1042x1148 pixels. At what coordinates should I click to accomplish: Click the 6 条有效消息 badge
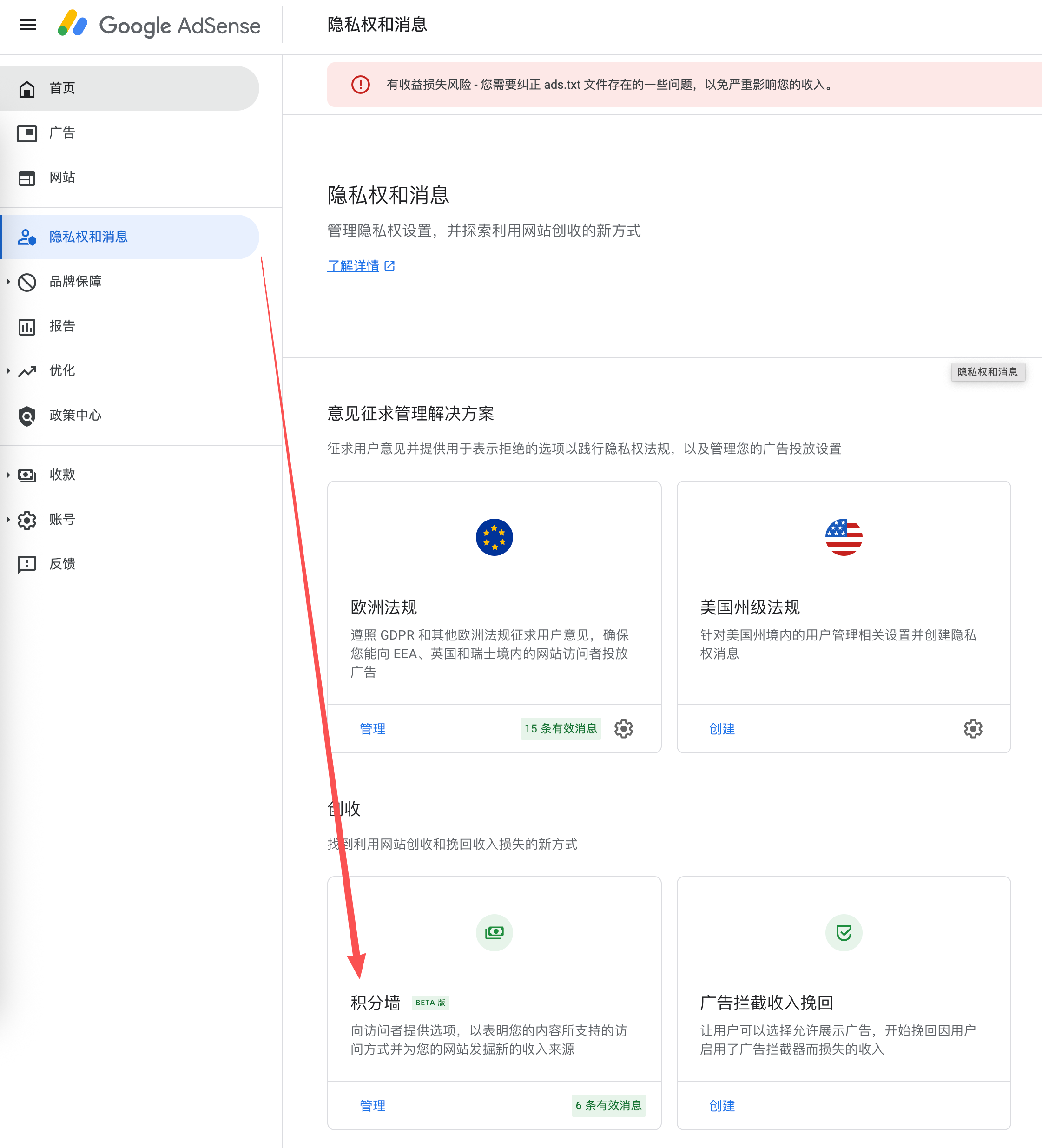(x=609, y=1105)
